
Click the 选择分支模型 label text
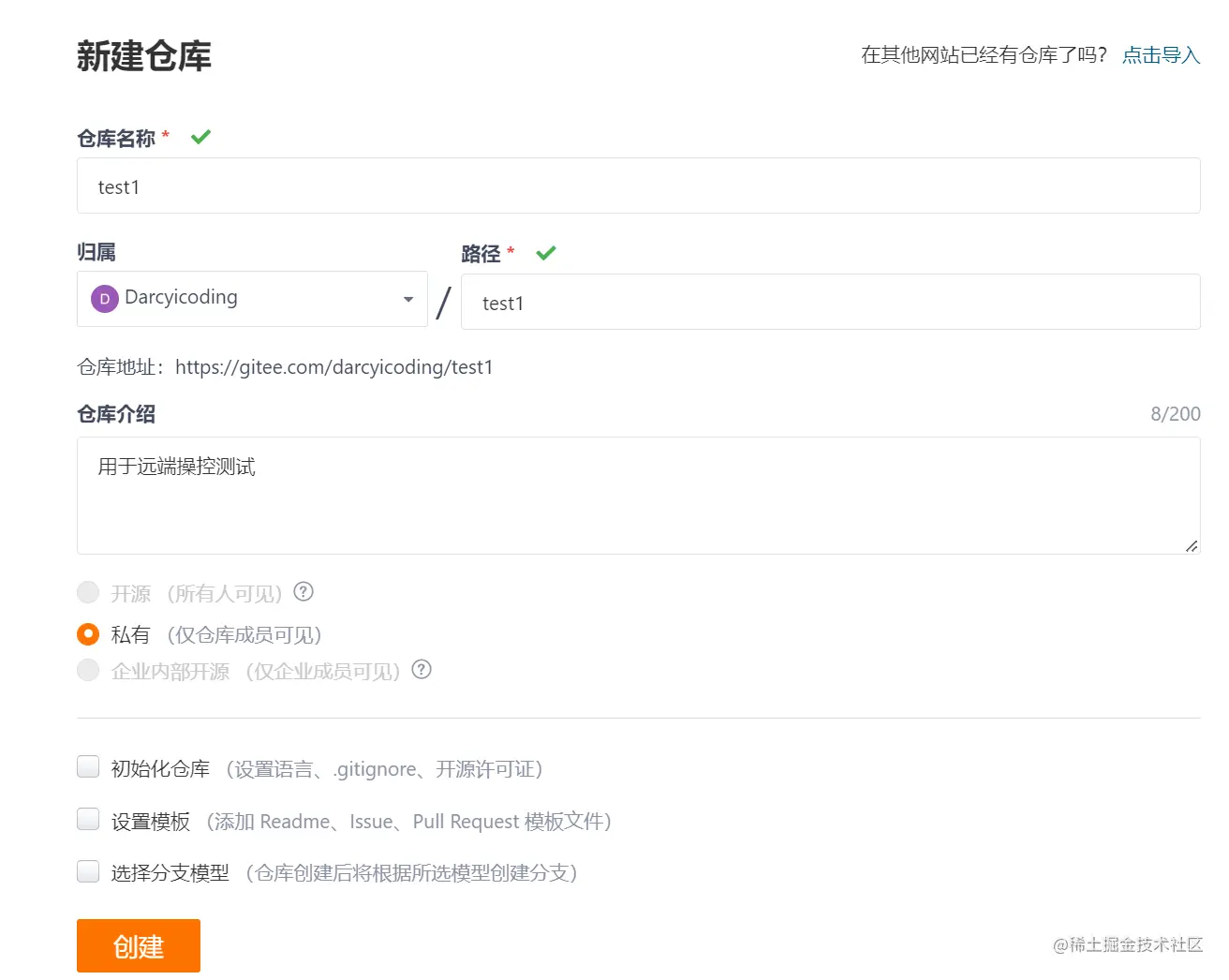(170, 873)
